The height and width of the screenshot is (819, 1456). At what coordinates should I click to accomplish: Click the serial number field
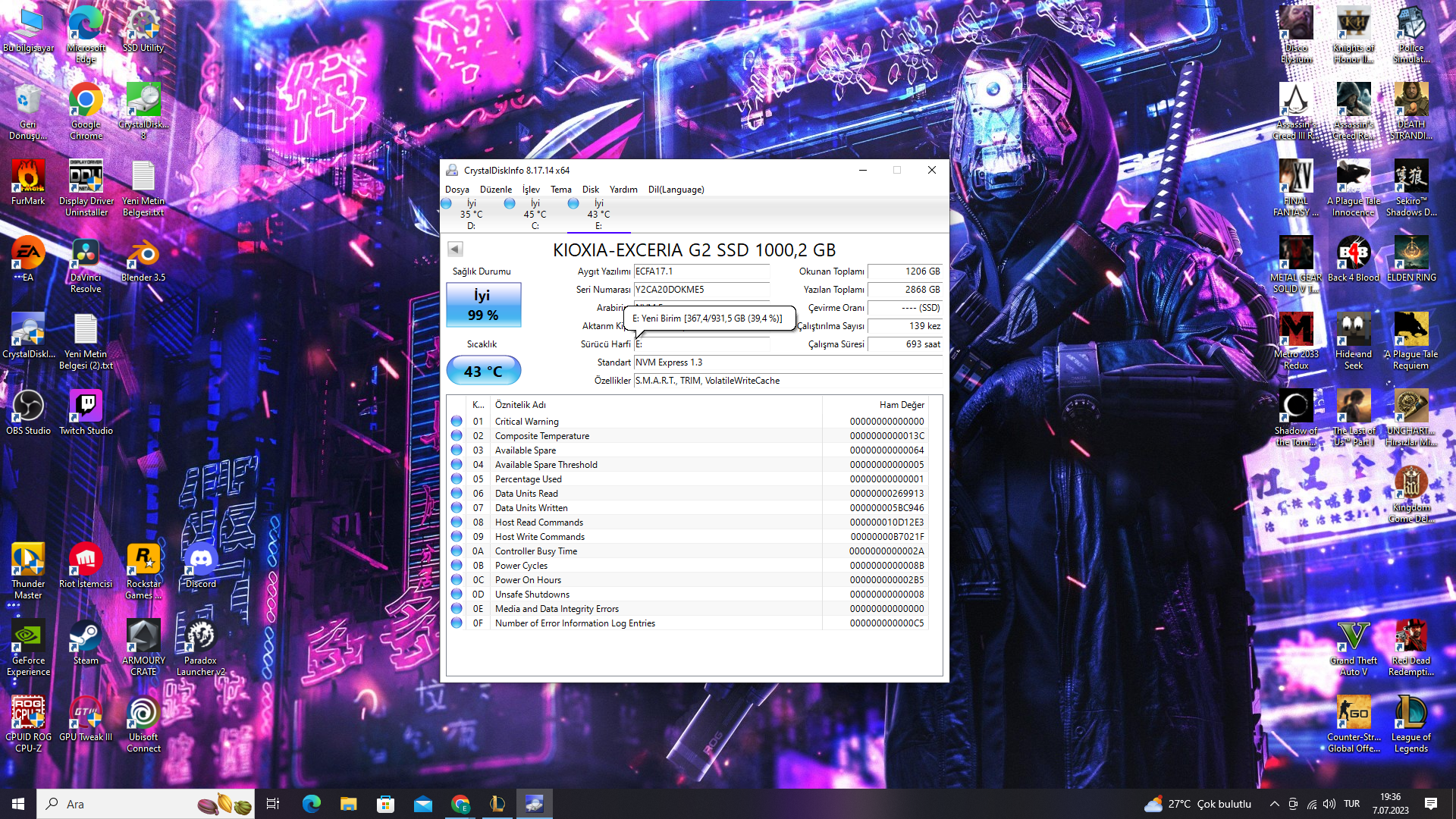click(x=701, y=290)
